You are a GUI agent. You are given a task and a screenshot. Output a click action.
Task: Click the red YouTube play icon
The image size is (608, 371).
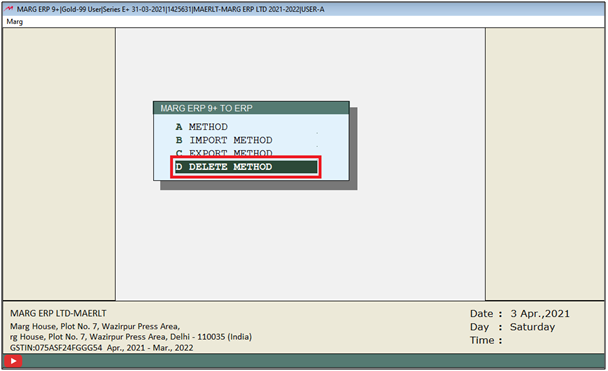click(13, 361)
